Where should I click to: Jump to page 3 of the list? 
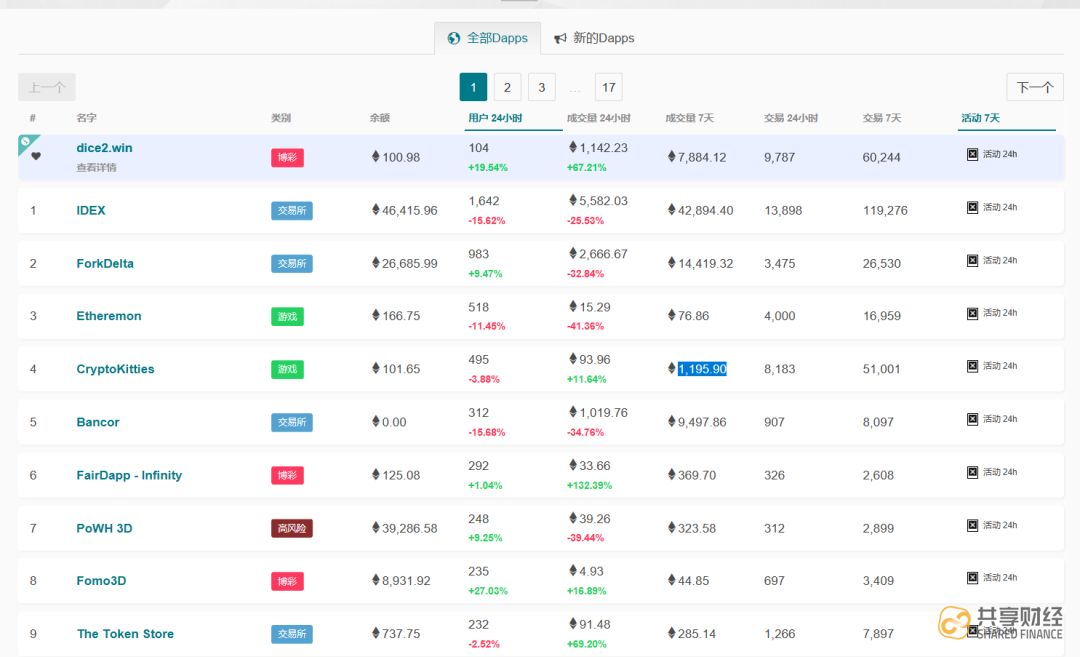pos(541,87)
